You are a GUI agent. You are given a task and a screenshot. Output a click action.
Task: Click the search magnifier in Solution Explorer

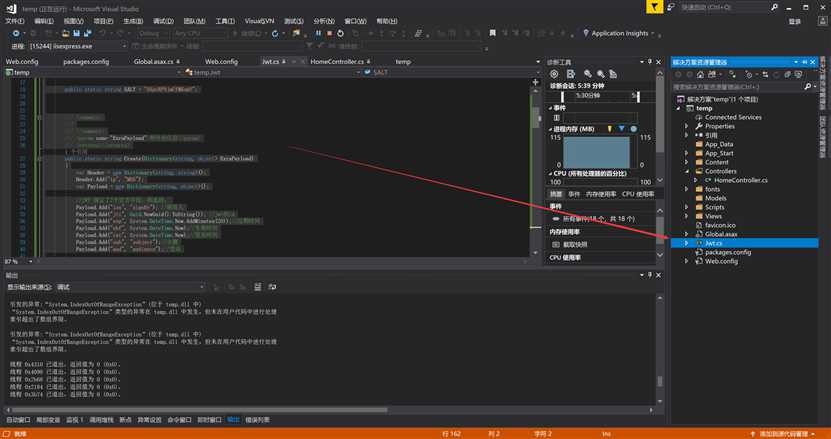coord(808,86)
